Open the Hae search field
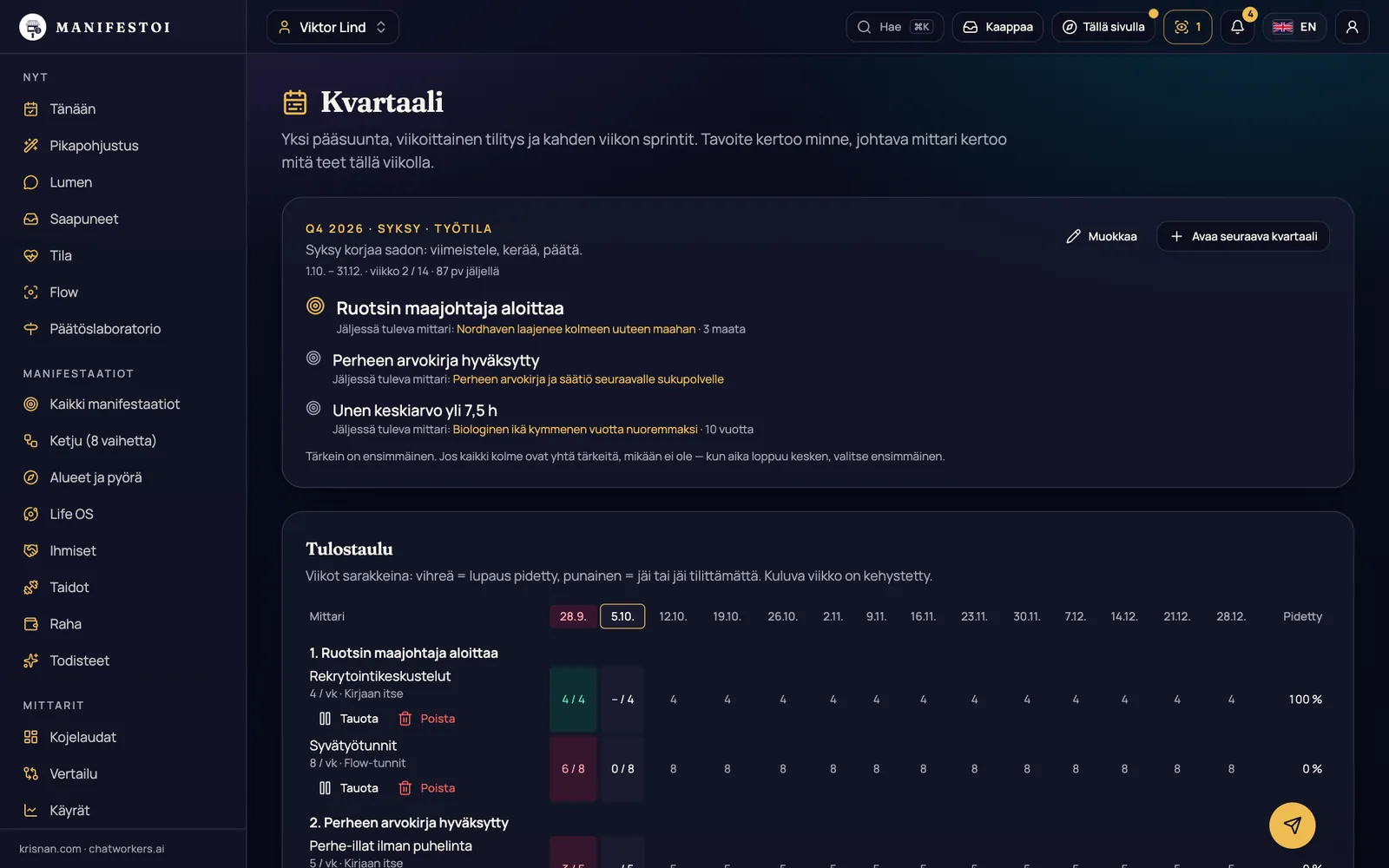The height and width of the screenshot is (868, 1389). click(894, 27)
